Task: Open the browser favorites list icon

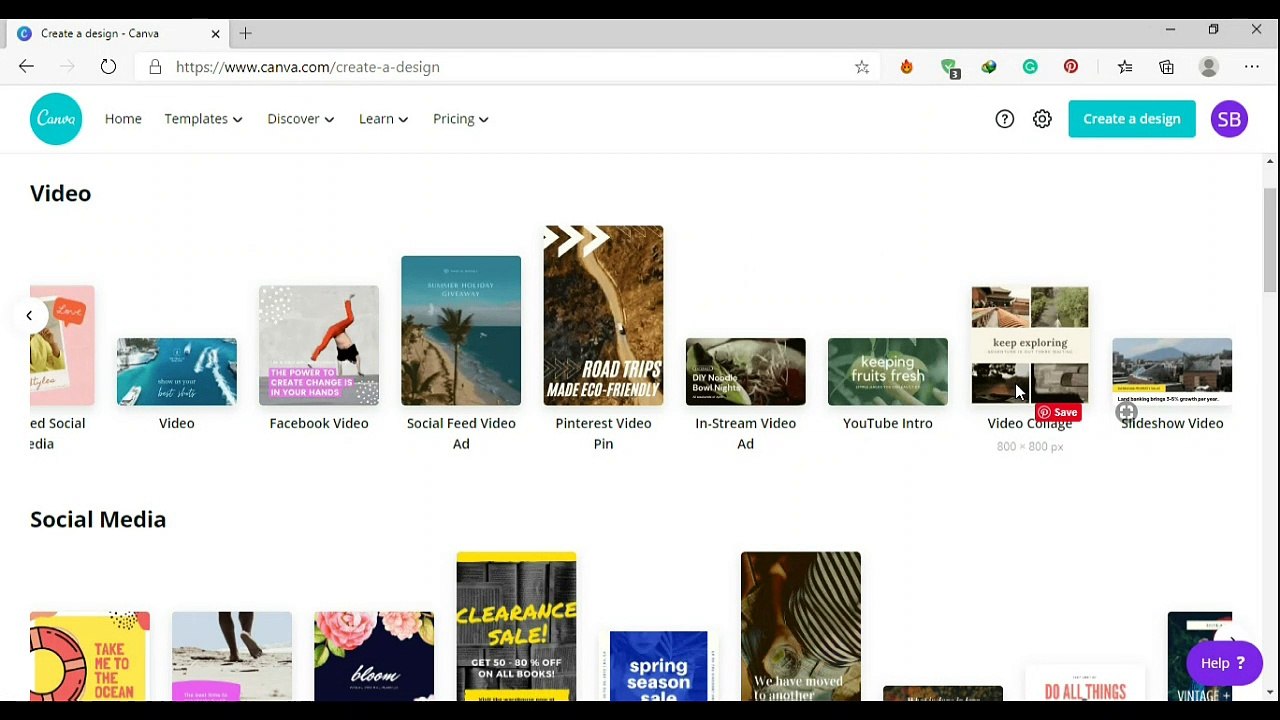Action: 1125,67
